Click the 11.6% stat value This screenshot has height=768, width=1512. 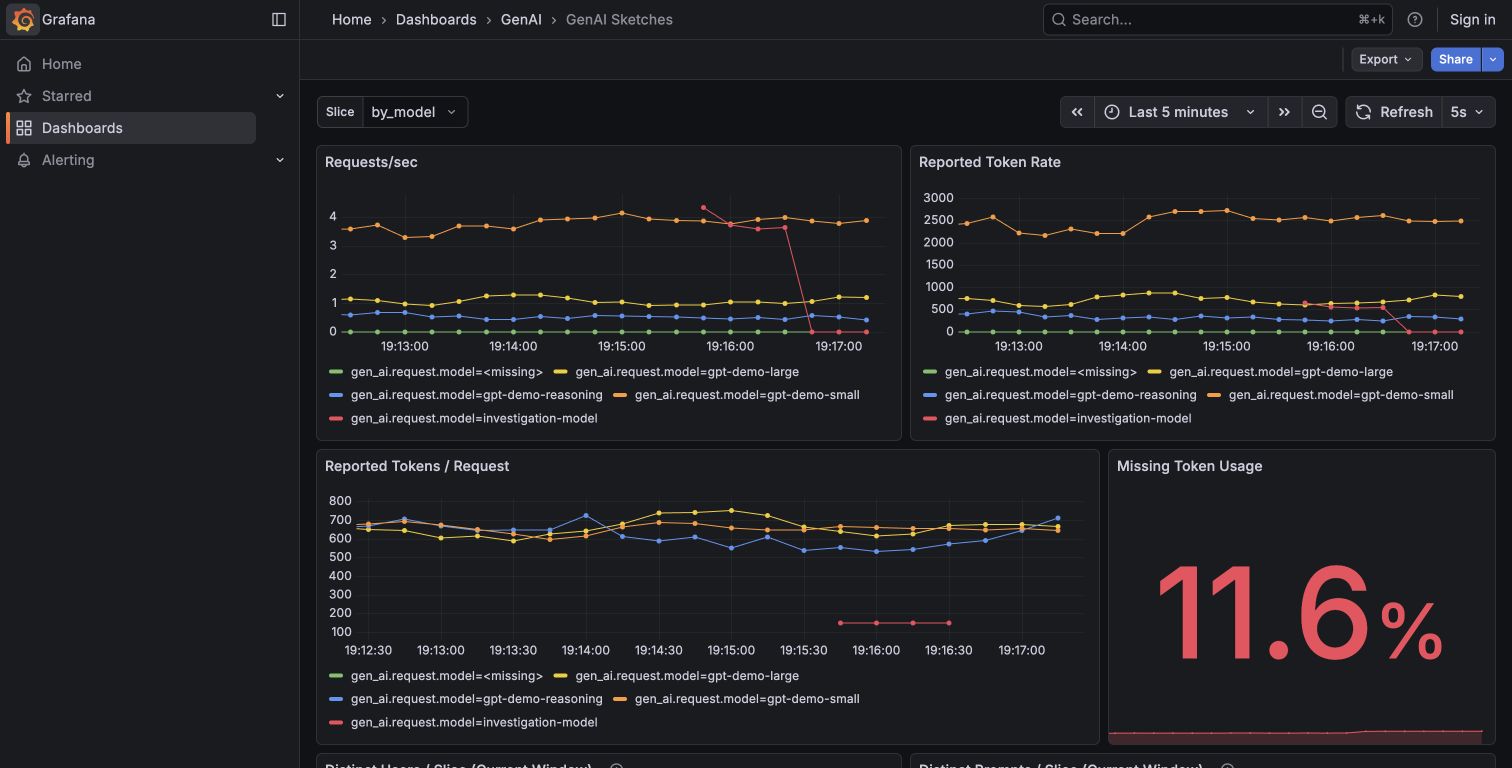(x=1300, y=612)
